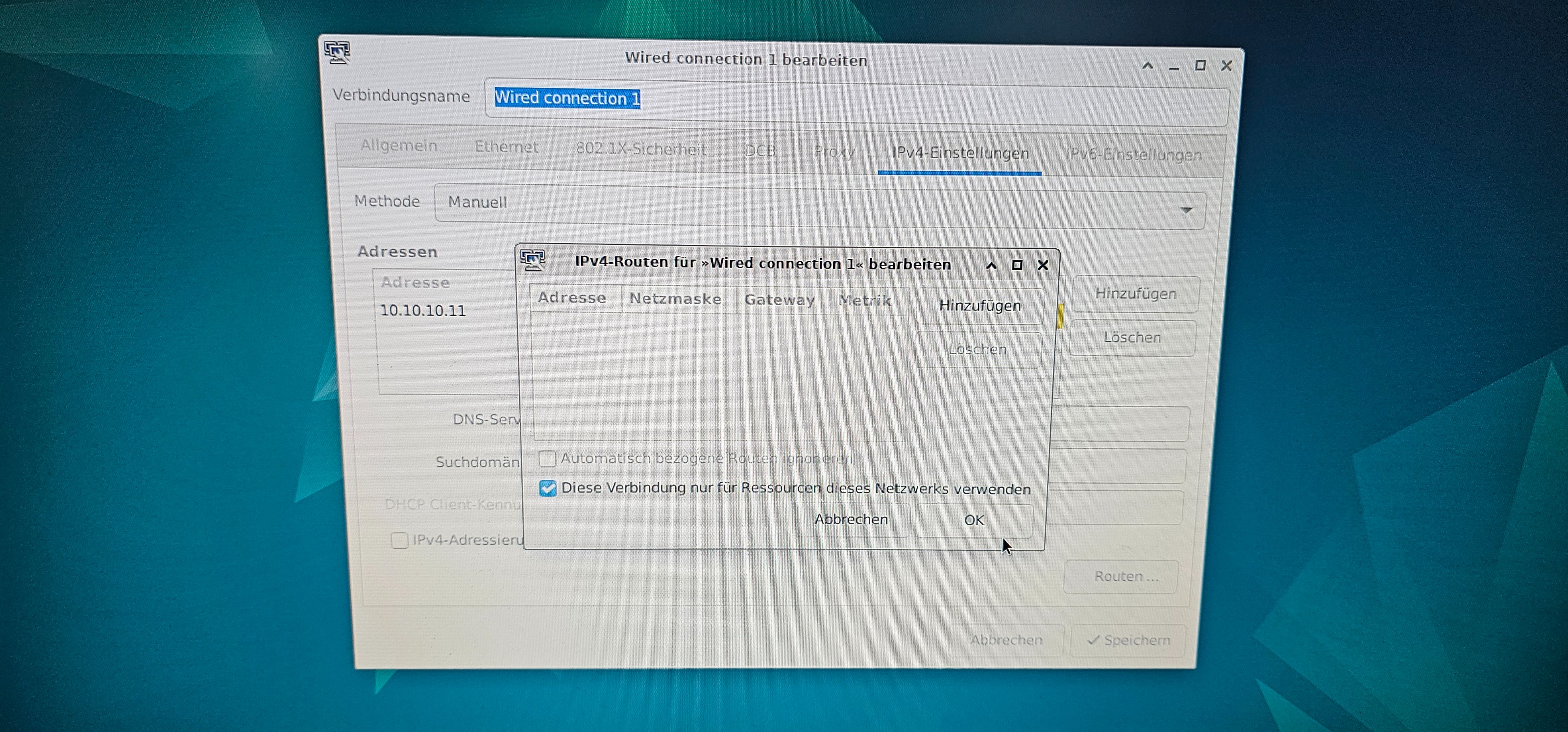Uncheck 'Diese Verbindung nur für Ressourcen' option
1568x732 pixels.
tap(547, 488)
